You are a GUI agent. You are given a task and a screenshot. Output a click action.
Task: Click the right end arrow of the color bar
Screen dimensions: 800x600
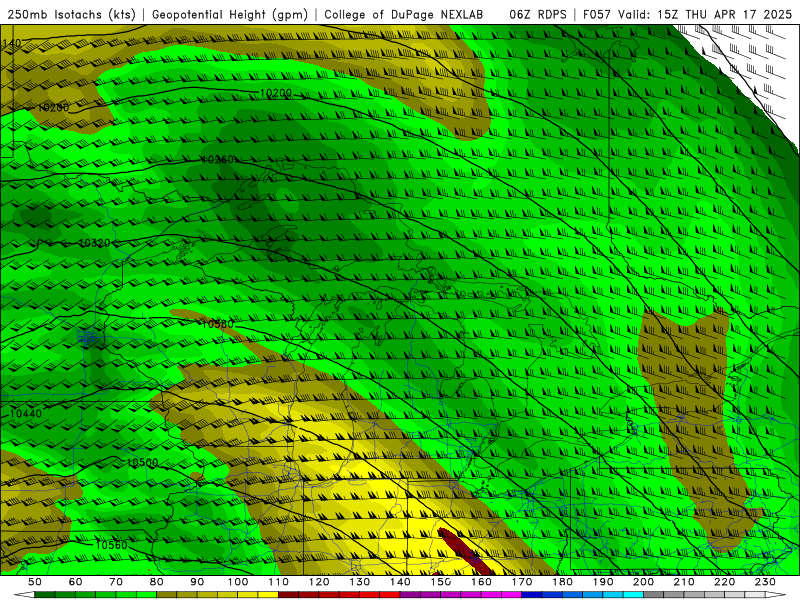(776, 595)
